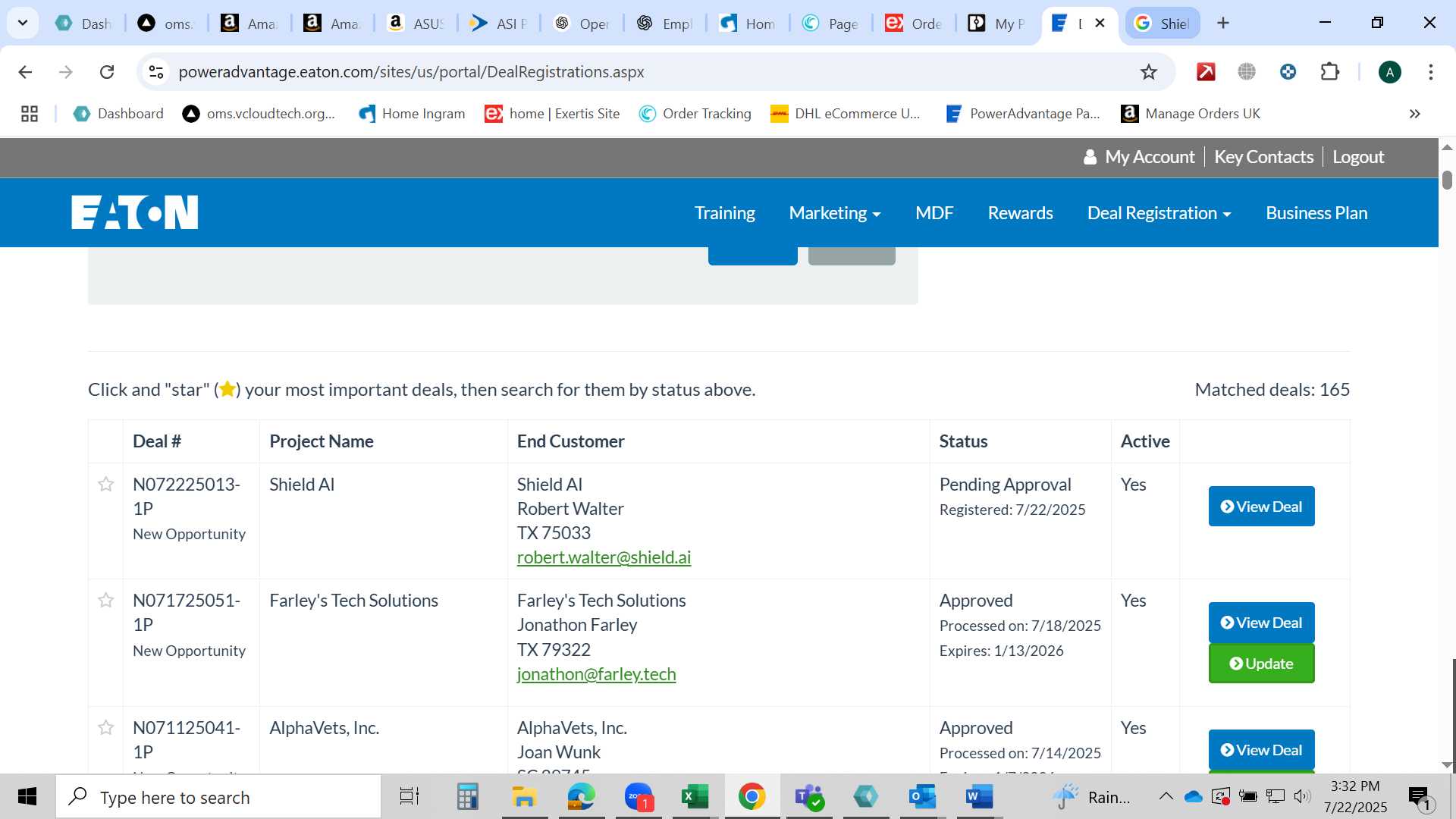Bookmark this page with star icon
1456x819 pixels.
point(1149,72)
